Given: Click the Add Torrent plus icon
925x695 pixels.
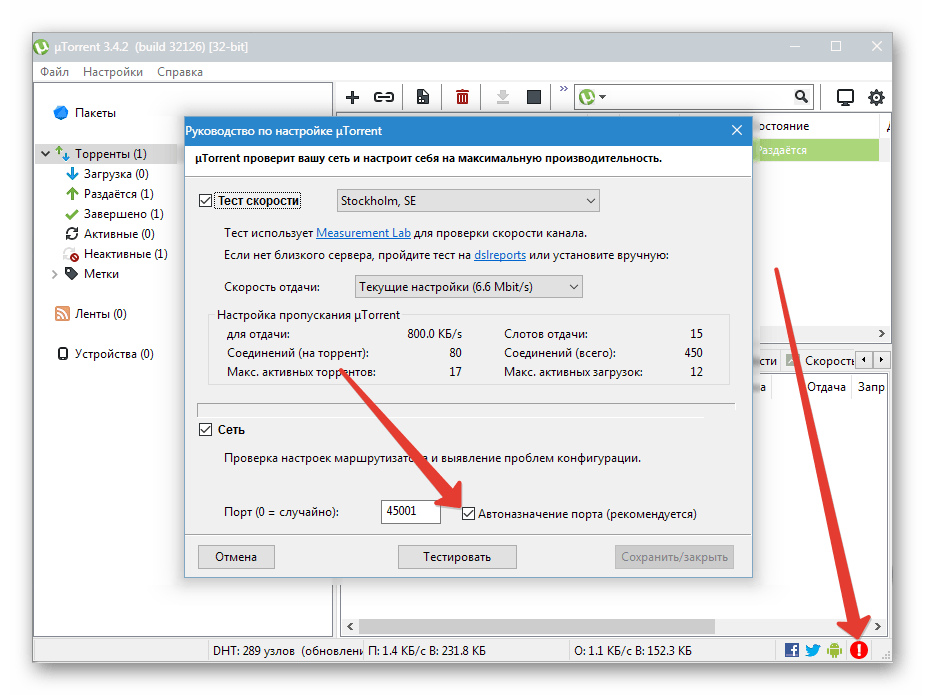Looking at the screenshot, I should pos(352,97).
